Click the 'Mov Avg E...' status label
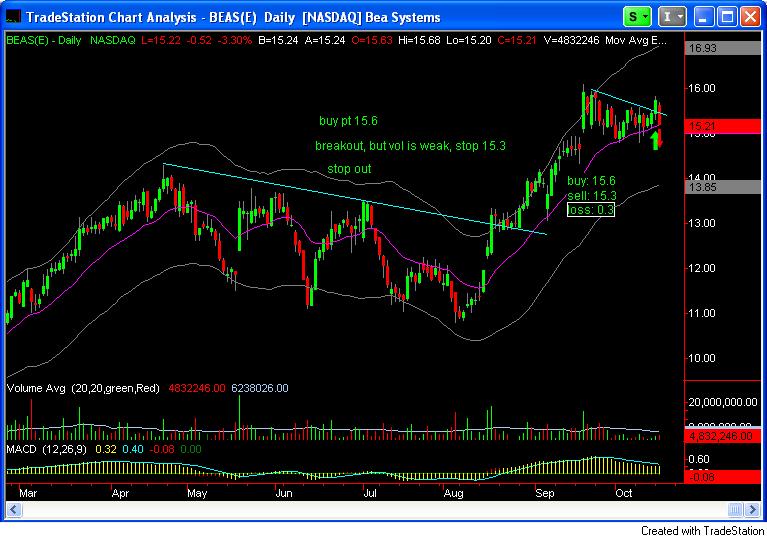 point(635,41)
